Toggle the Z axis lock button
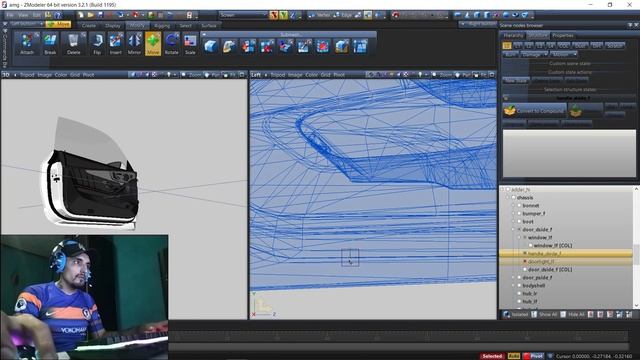The height and width of the screenshot is (360, 640). click(x=293, y=15)
